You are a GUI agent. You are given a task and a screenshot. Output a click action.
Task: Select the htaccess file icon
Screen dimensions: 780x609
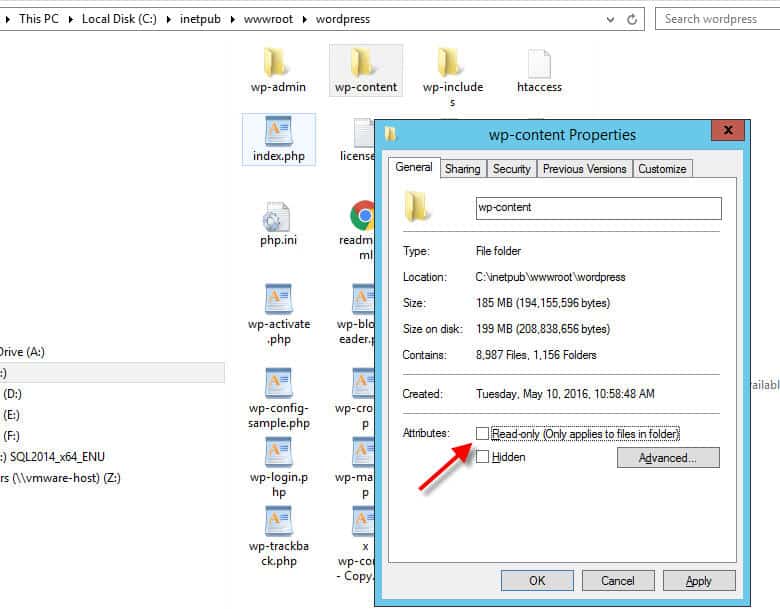(539, 63)
